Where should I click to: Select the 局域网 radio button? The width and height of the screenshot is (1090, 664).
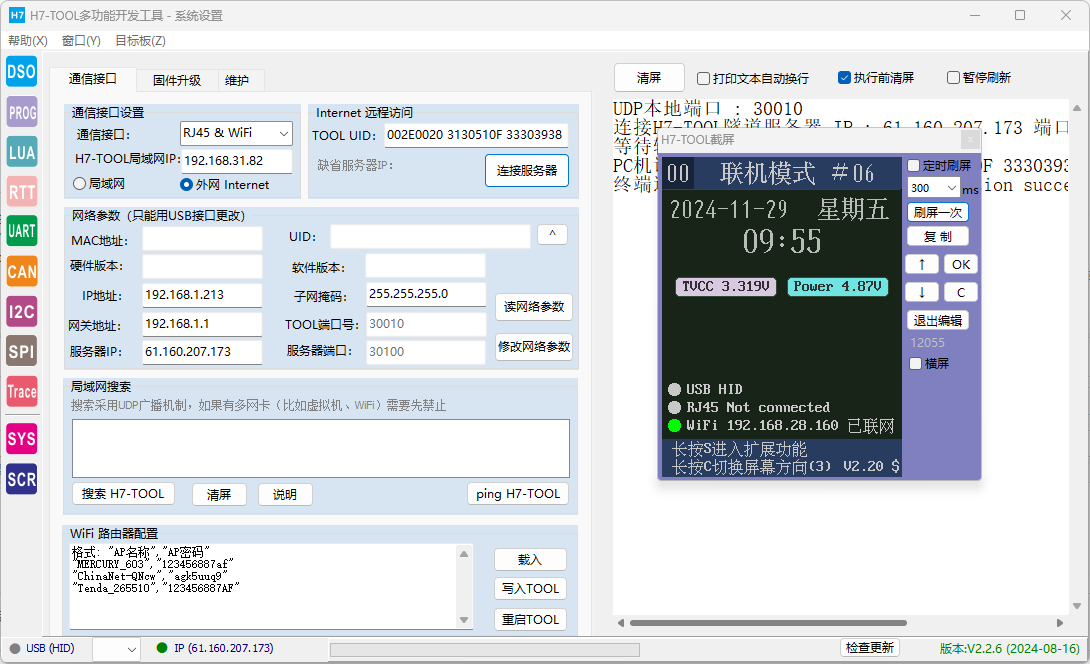tap(80, 184)
